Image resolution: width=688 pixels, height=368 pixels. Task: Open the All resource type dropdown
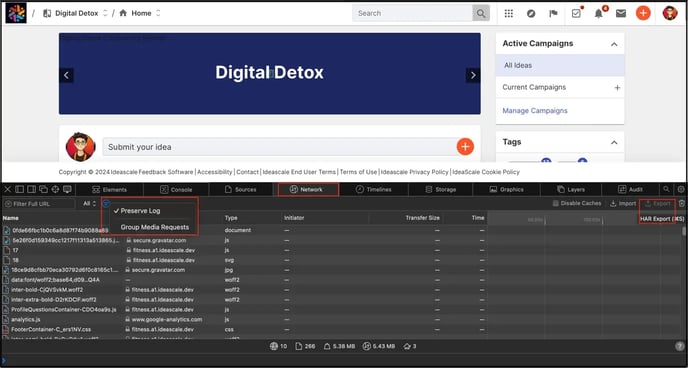coord(90,204)
